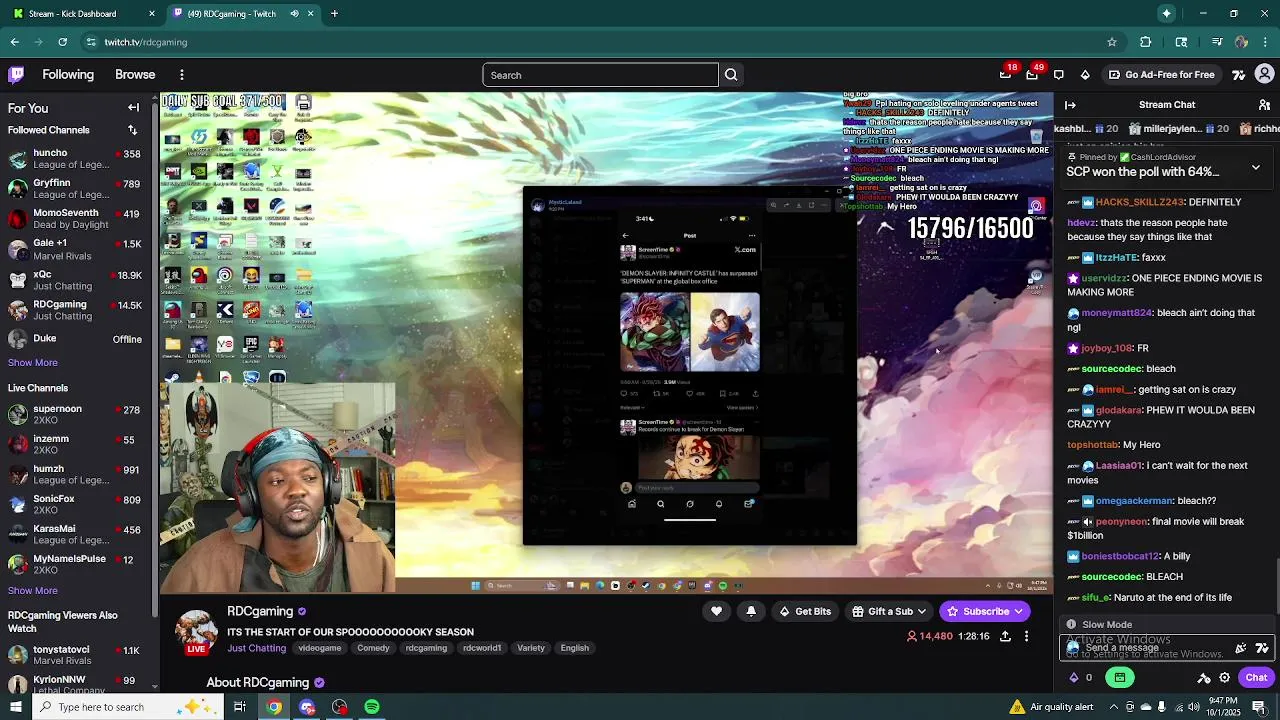The height and width of the screenshot is (720, 1280).
Task: Open the chat community users icon
Action: pyautogui.click(x=1265, y=105)
